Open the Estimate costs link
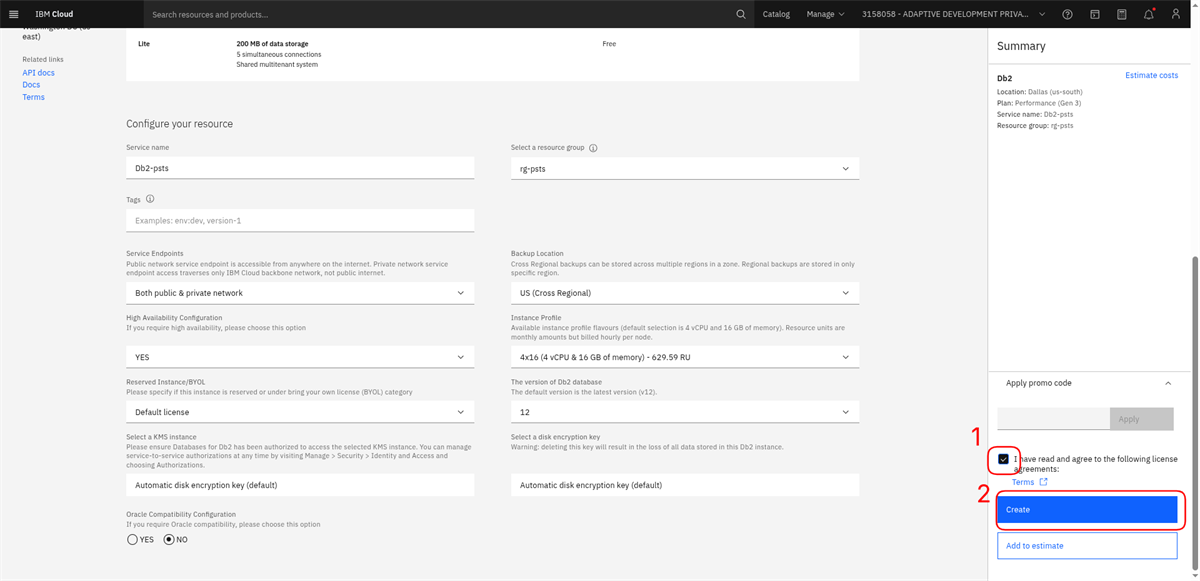The image size is (1200, 581). pyautogui.click(x=1151, y=75)
